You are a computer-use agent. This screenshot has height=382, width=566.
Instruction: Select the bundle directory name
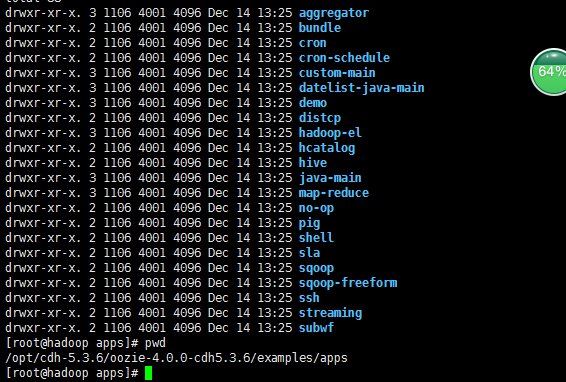tap(320, 28)
